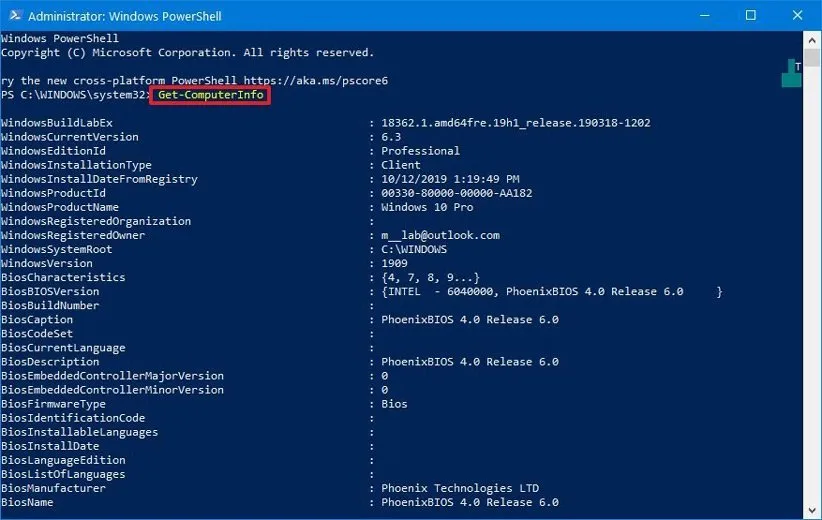Click the scrollbar up arrow
822x520 pixels.
click(813, 40)
